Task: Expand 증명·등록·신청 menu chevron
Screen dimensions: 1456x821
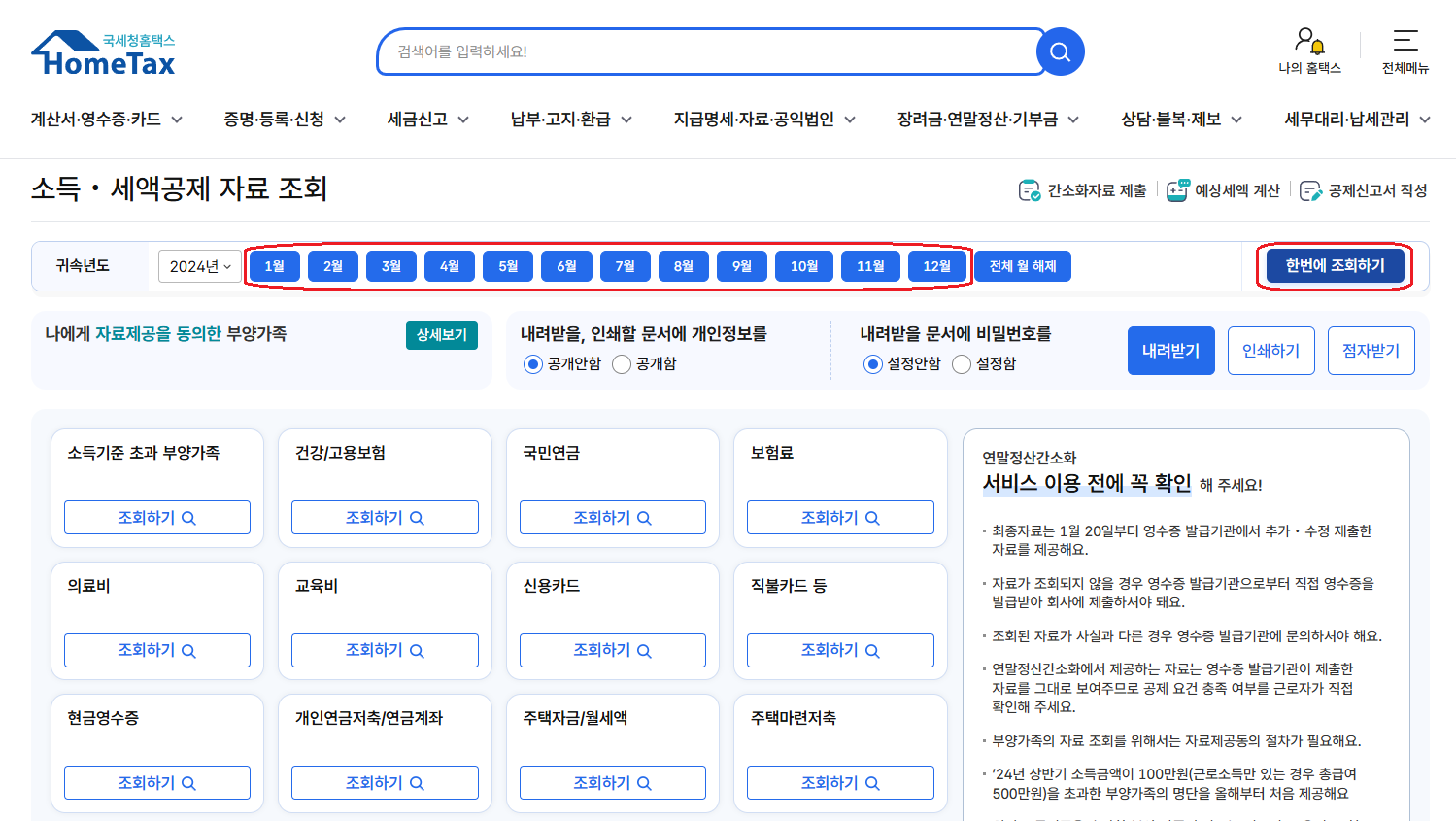Action: 340,120
